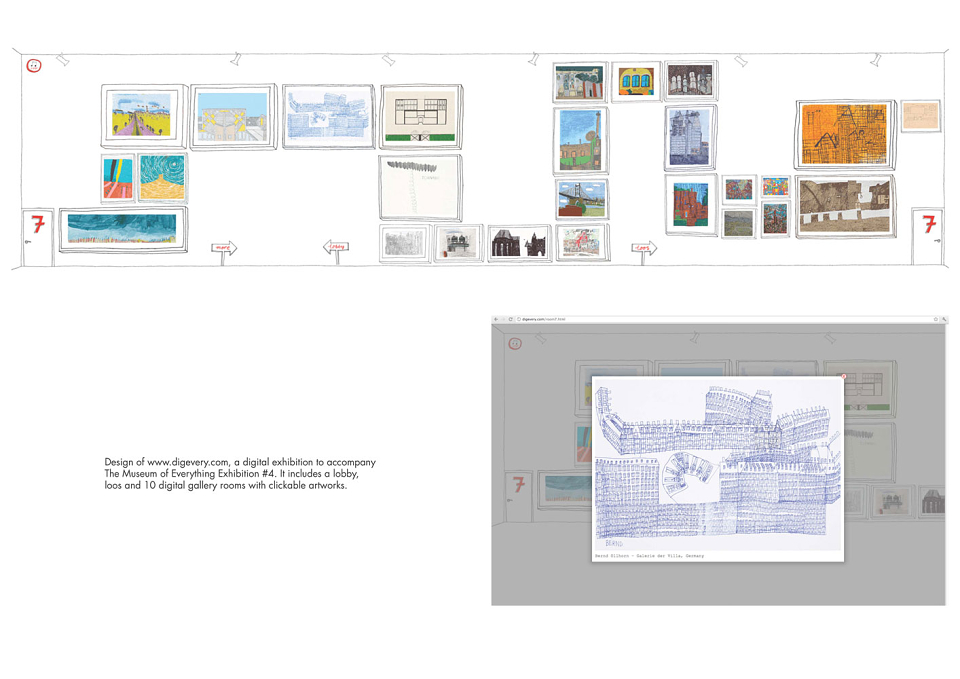
Task: Click the digevery.com address bar
Action: click(722, 319)
